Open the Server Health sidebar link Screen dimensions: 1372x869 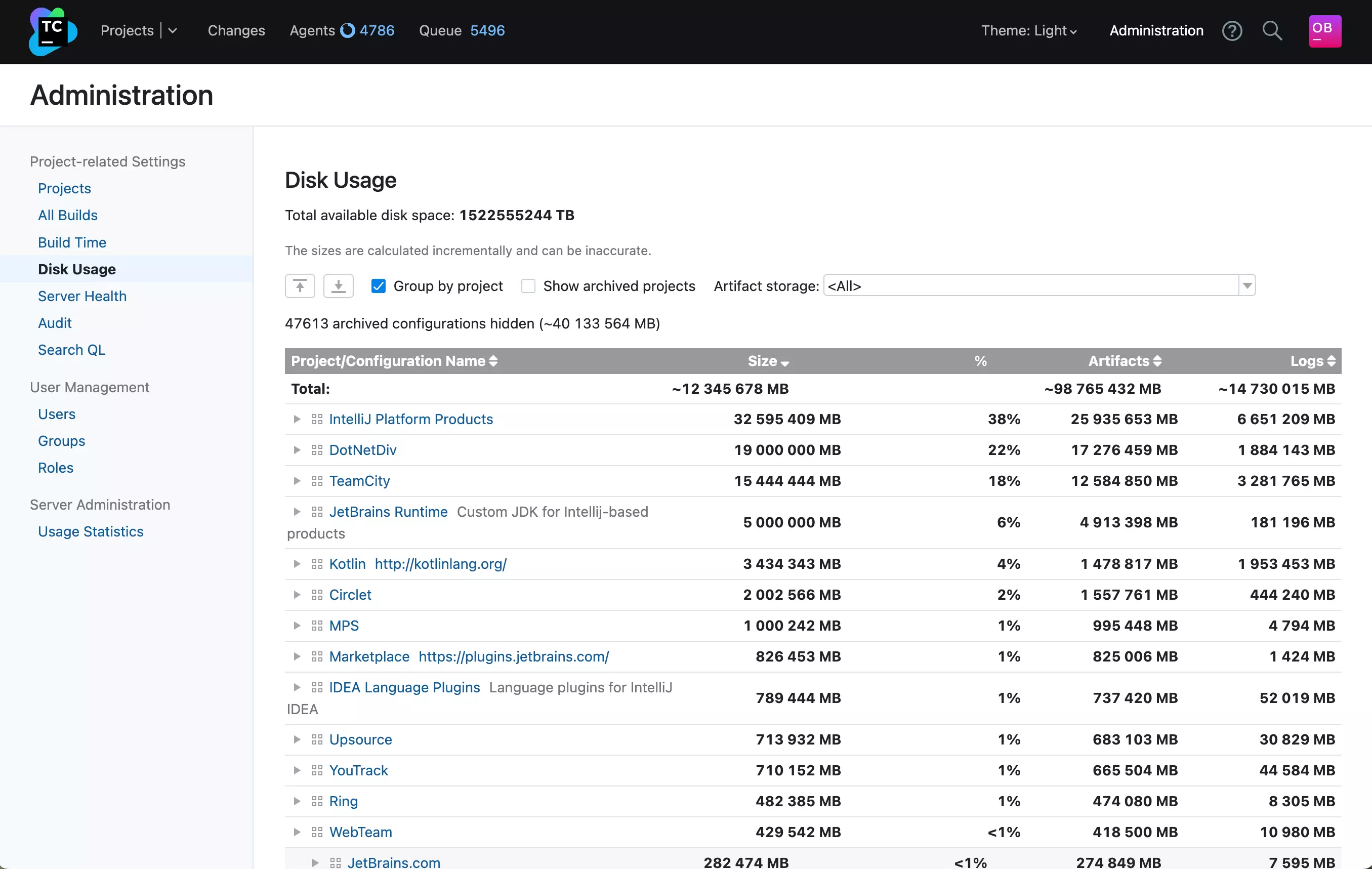[x=82, y=296]
